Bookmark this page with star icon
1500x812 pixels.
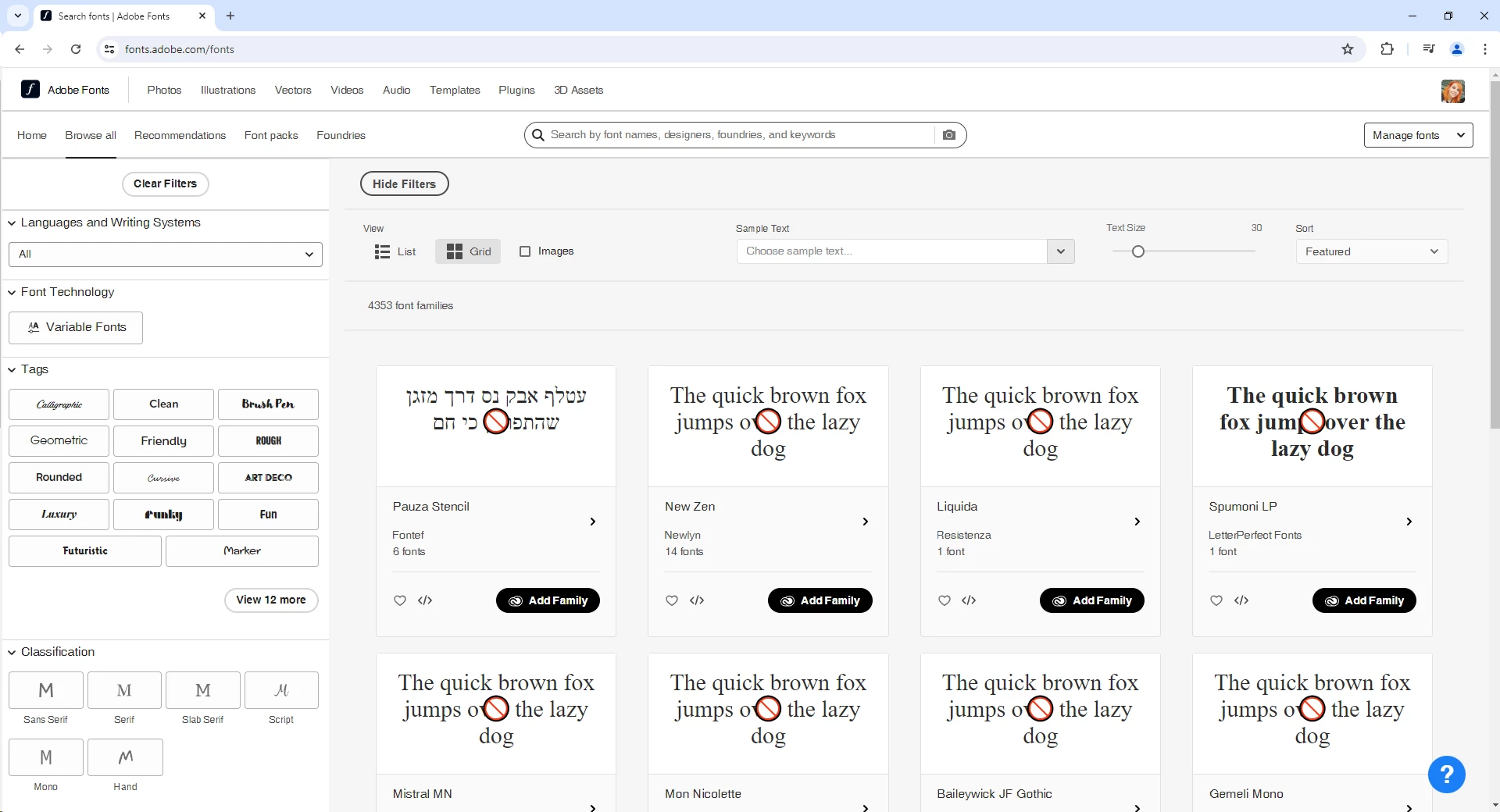point(1348,49)
